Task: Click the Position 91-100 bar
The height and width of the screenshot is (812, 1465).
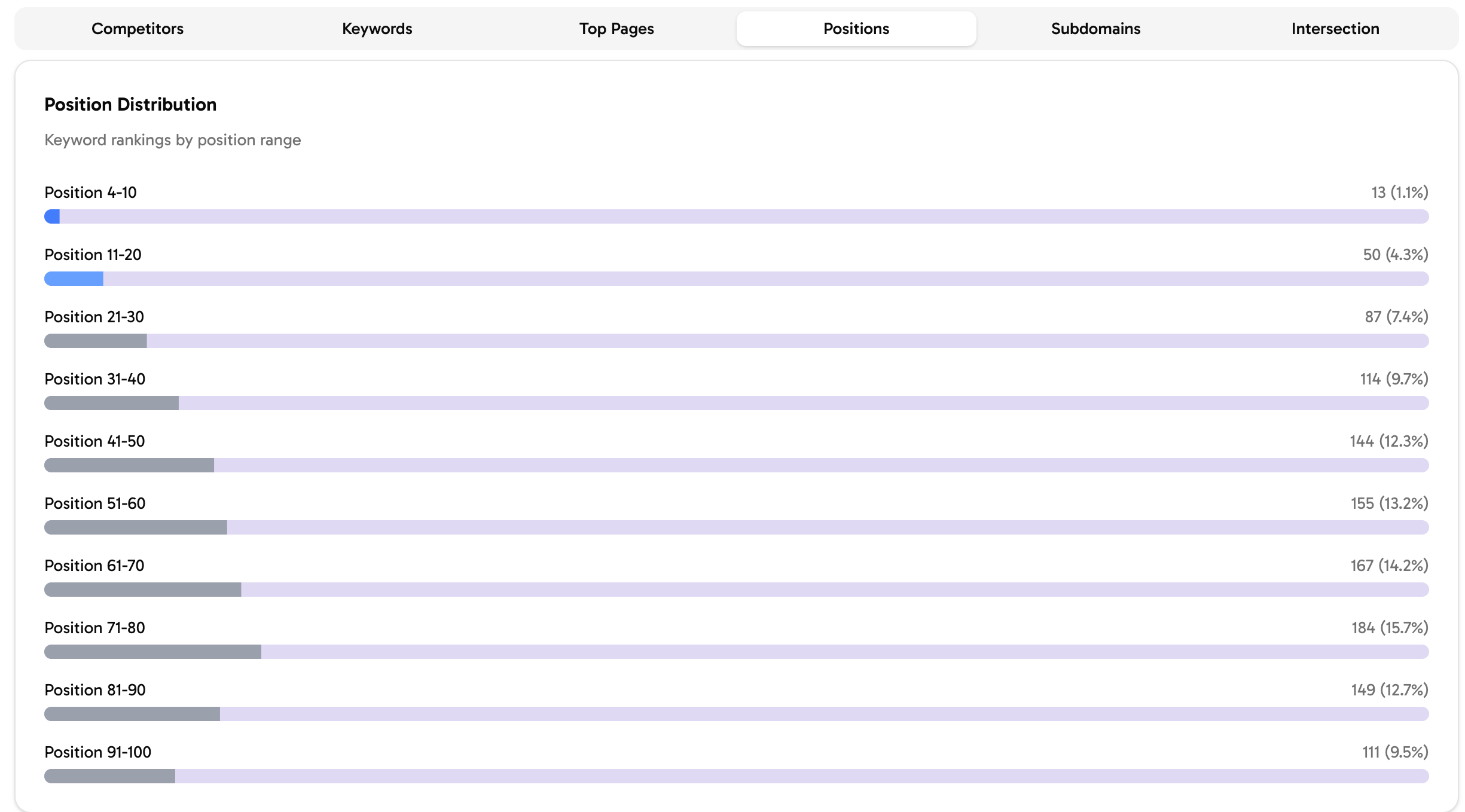Action: point(736,776)
